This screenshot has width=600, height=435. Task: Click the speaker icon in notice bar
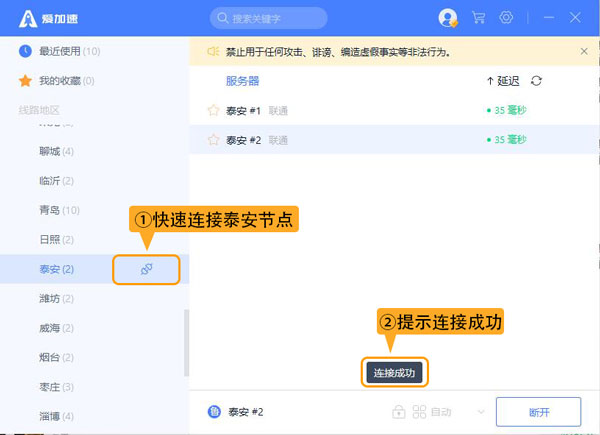coord(213,51)
